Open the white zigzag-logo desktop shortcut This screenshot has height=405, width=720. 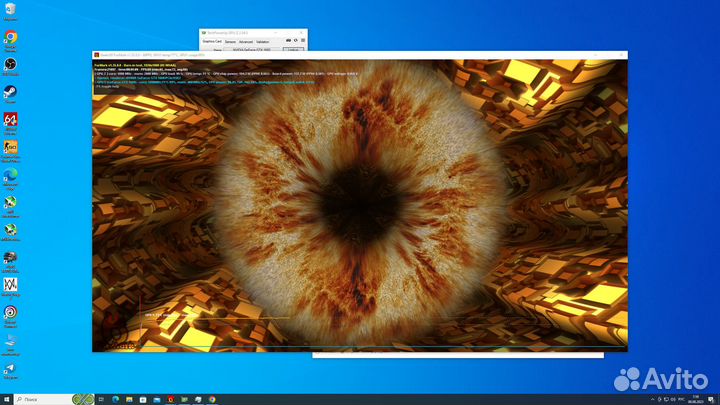pyautogui.click(x=10, y=288)
